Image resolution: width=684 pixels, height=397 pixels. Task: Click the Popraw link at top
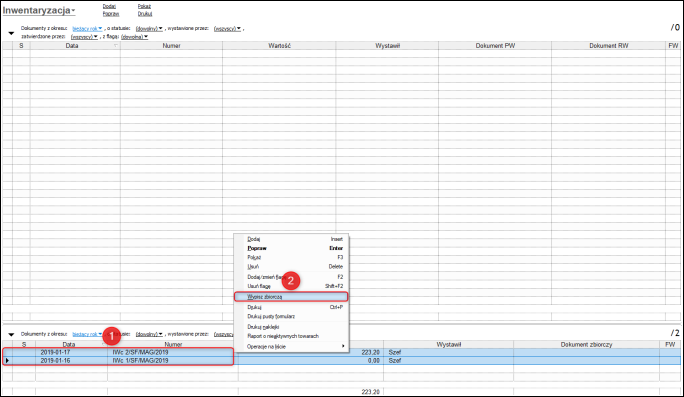pos(111,14)
